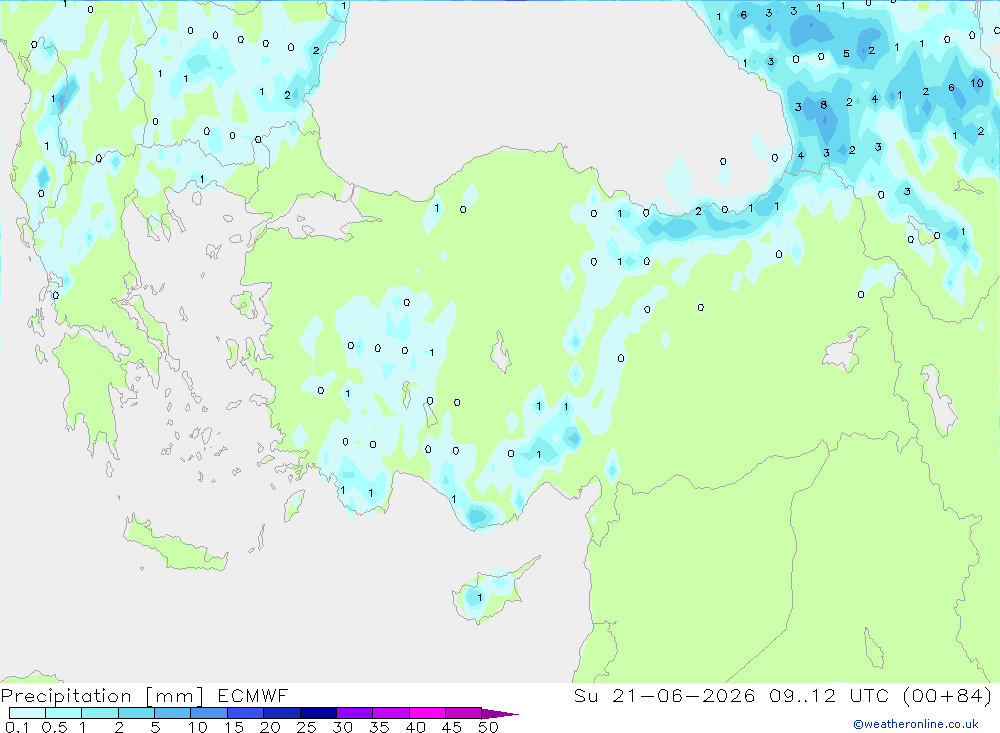1000x733 pixels.
Task: Choose the 2–5 mm legend swatch
Action: (x=136, y=713)
